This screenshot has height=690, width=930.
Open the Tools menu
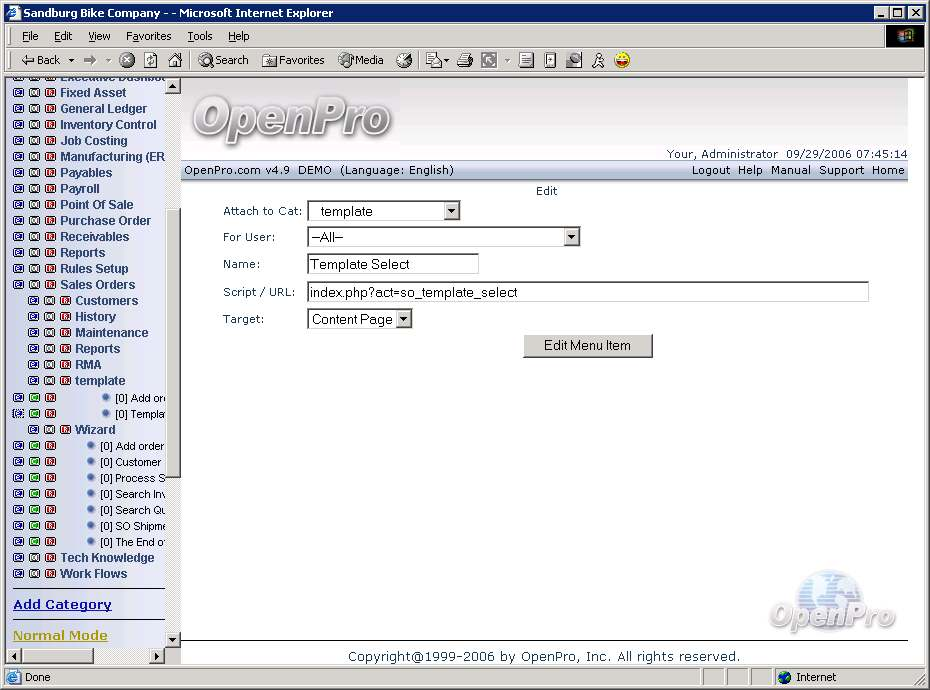tap(200, 36)
